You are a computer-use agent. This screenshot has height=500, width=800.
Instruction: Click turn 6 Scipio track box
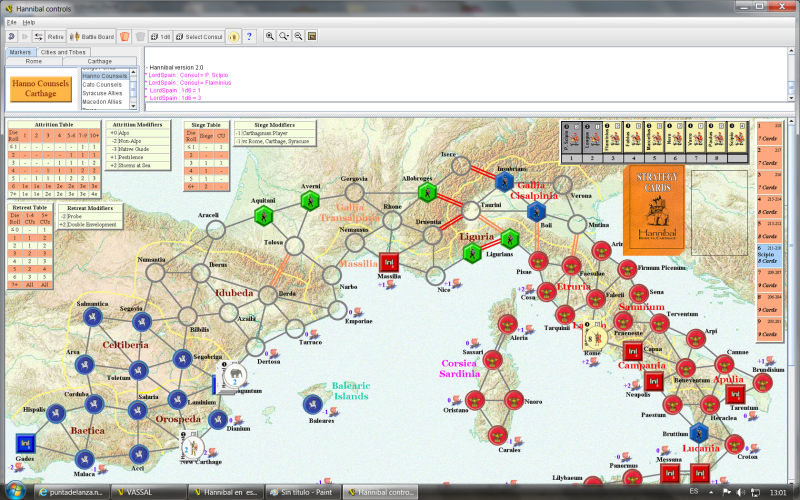click(769, 255)
